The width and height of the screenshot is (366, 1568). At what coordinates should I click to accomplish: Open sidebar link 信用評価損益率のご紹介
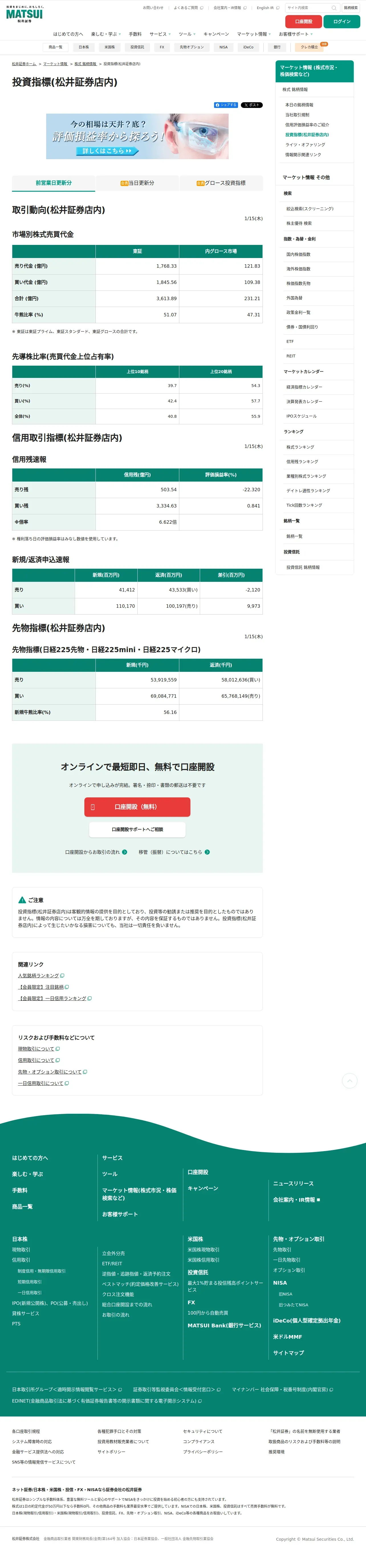[x=307, y=125]
